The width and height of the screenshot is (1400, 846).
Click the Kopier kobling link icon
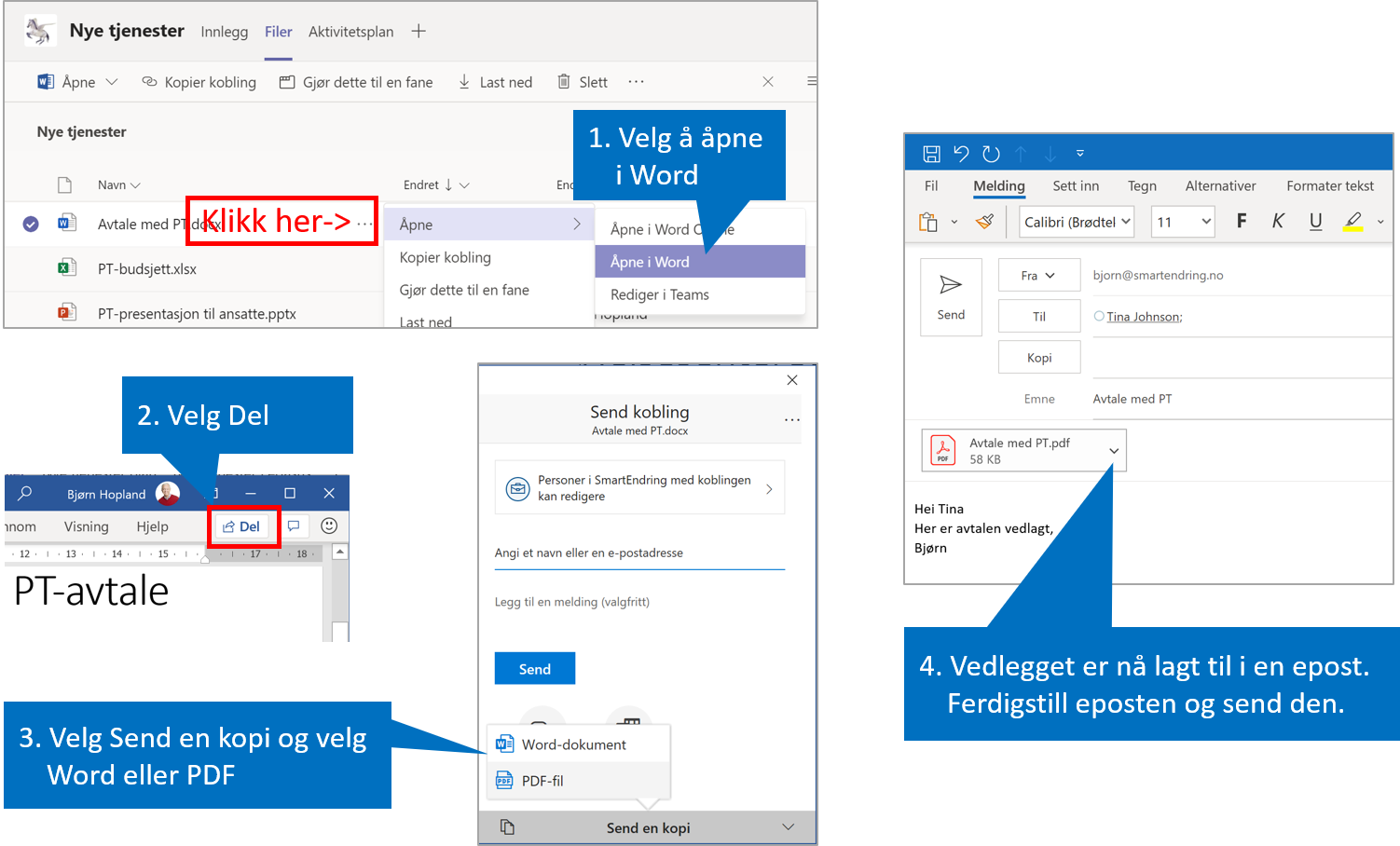tap(149, 82)
